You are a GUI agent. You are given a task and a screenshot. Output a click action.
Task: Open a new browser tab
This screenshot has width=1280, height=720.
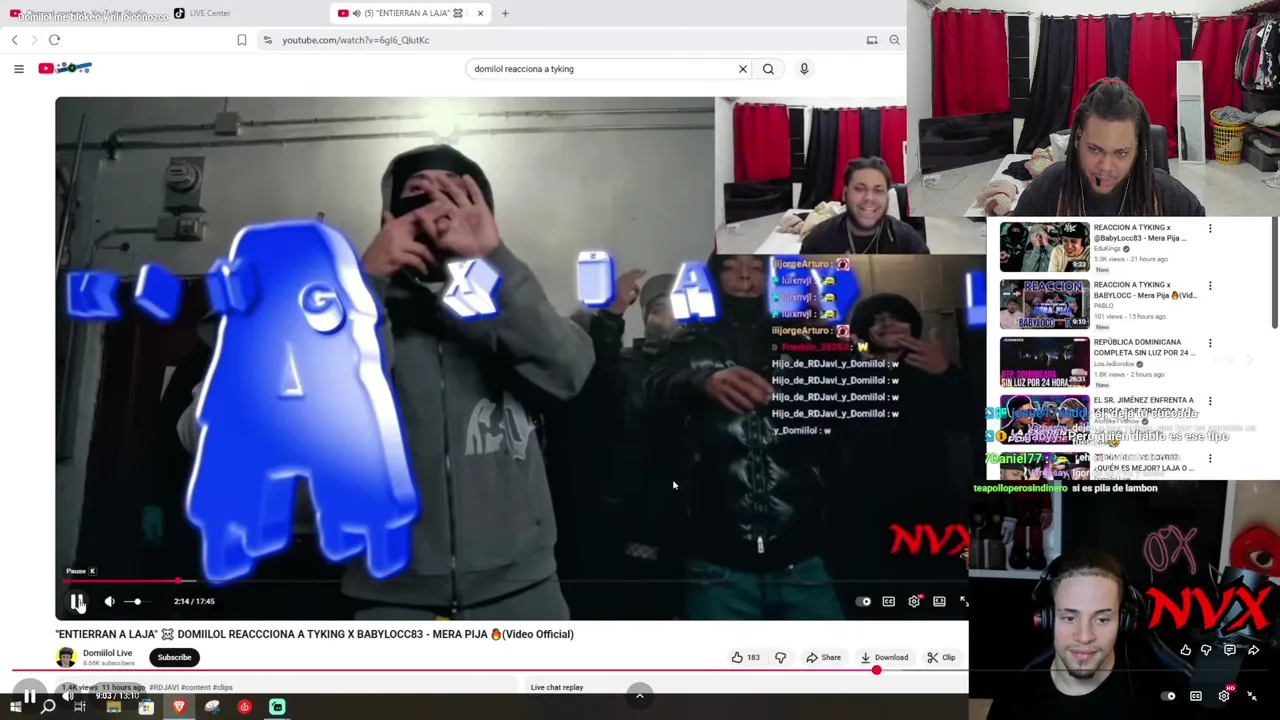tap(505, 13)
